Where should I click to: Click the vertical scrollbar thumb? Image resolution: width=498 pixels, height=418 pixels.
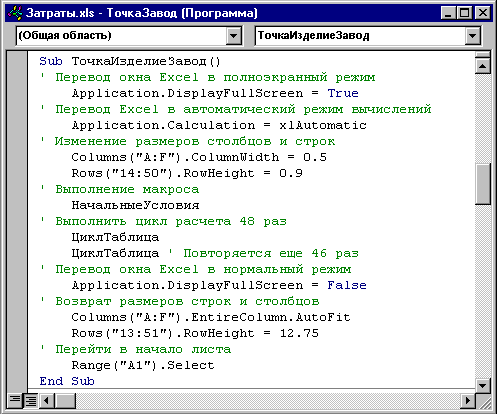[x=482, y=184]
